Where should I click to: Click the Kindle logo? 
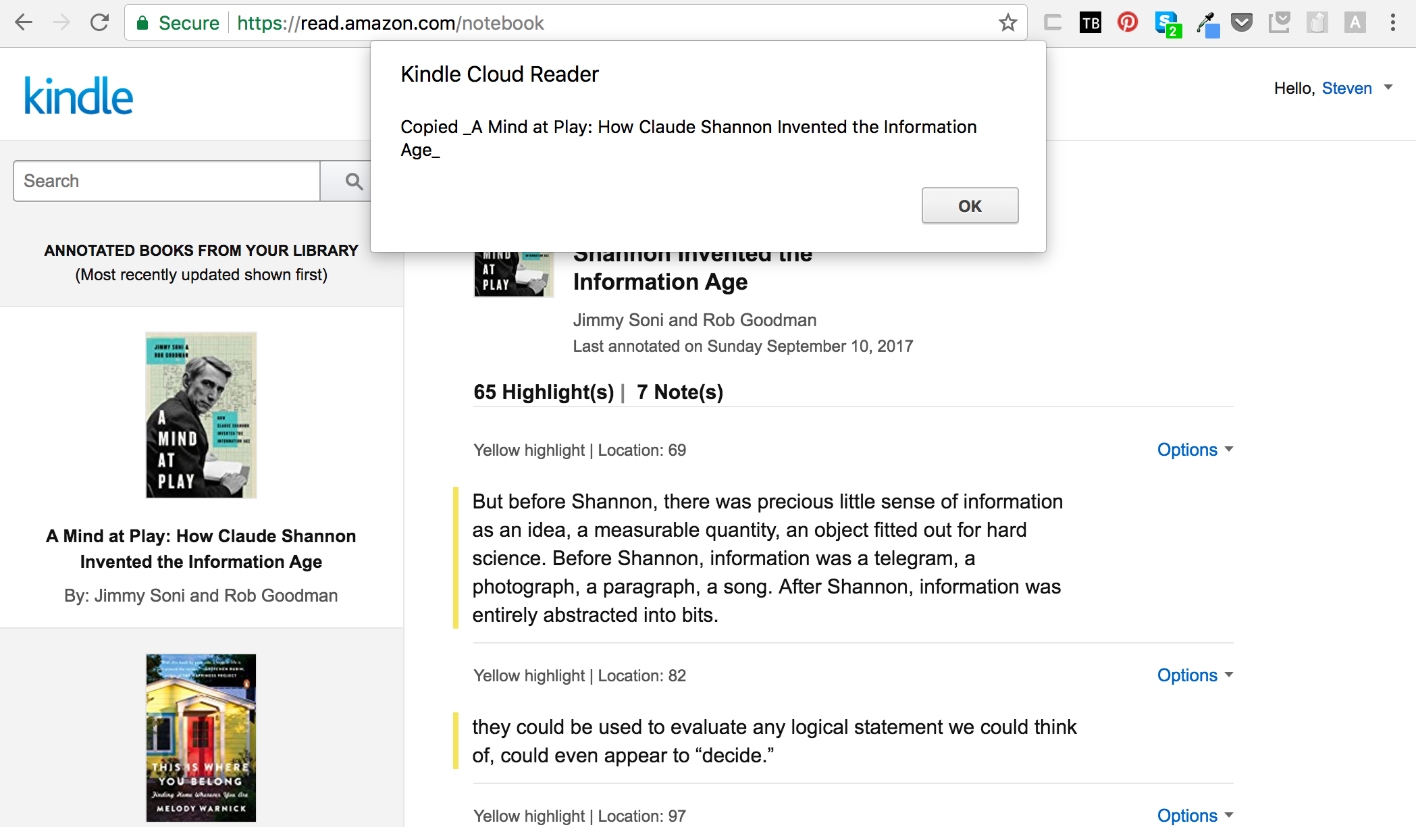(x=79, y=96)
